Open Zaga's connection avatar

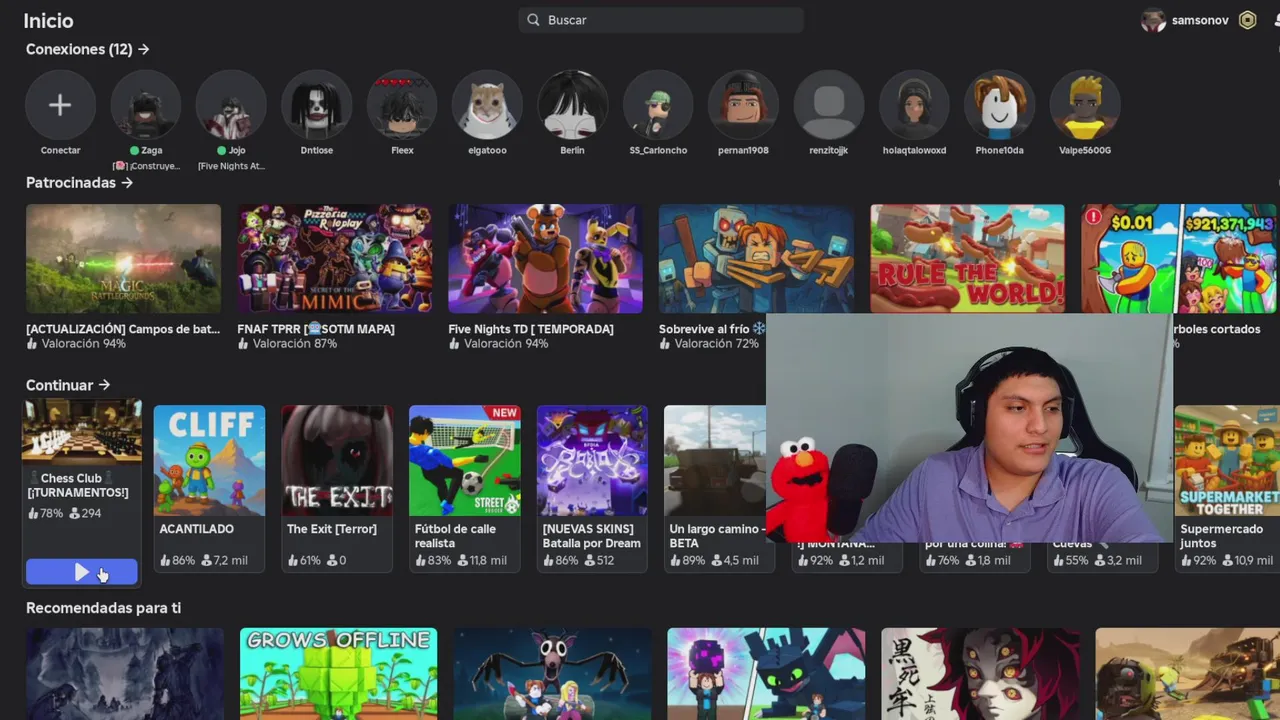pos(146,105)
